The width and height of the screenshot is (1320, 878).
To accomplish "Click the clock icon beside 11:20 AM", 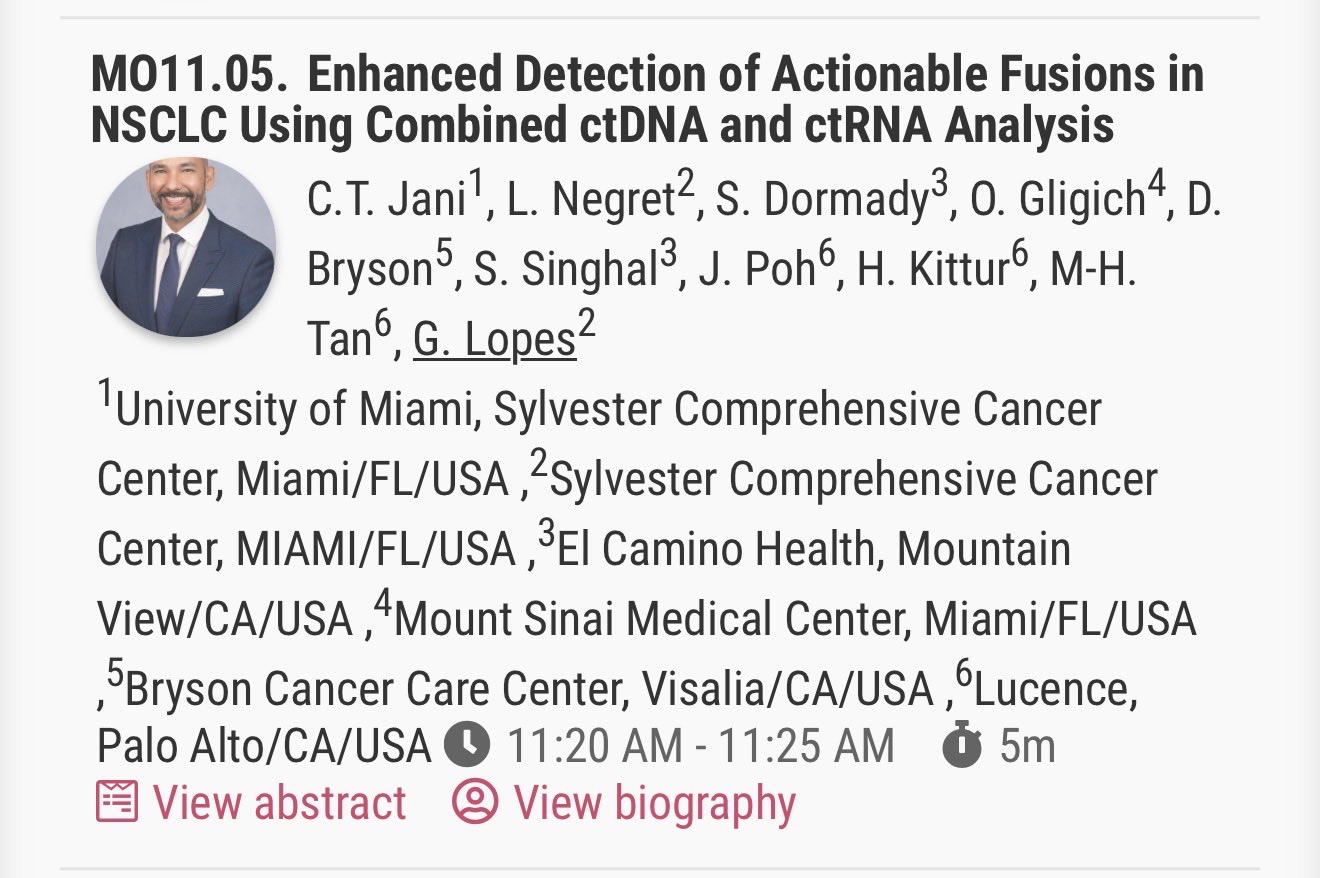I will click(467, 746).
